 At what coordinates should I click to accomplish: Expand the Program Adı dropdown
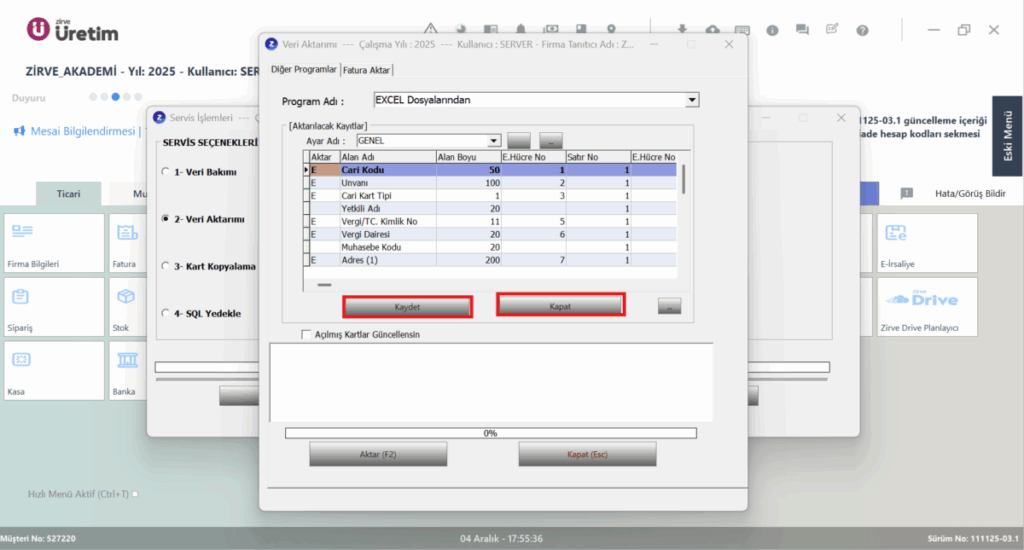click(x=692, y=100)
